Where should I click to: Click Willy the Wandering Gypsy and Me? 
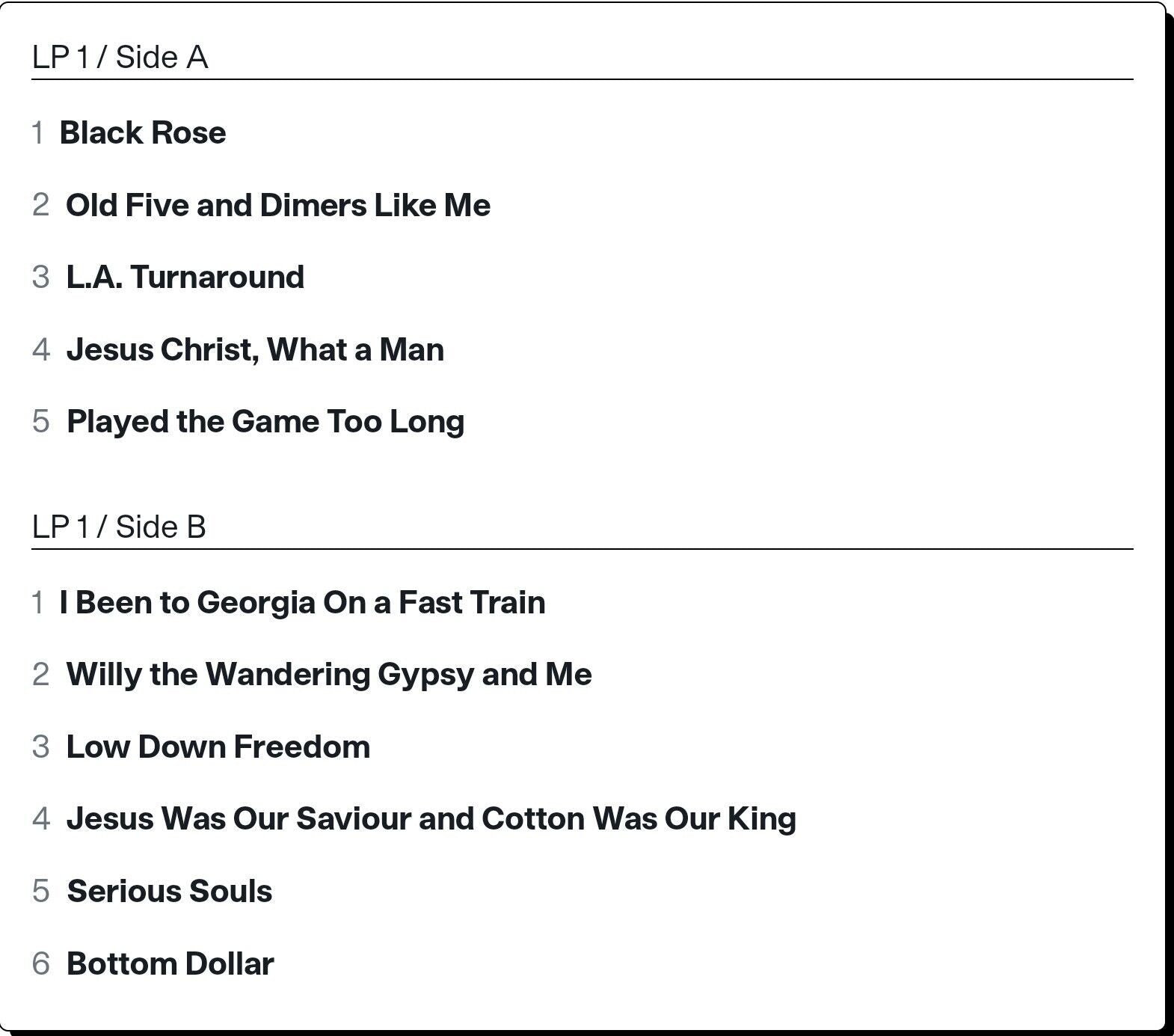pos(329,675)
